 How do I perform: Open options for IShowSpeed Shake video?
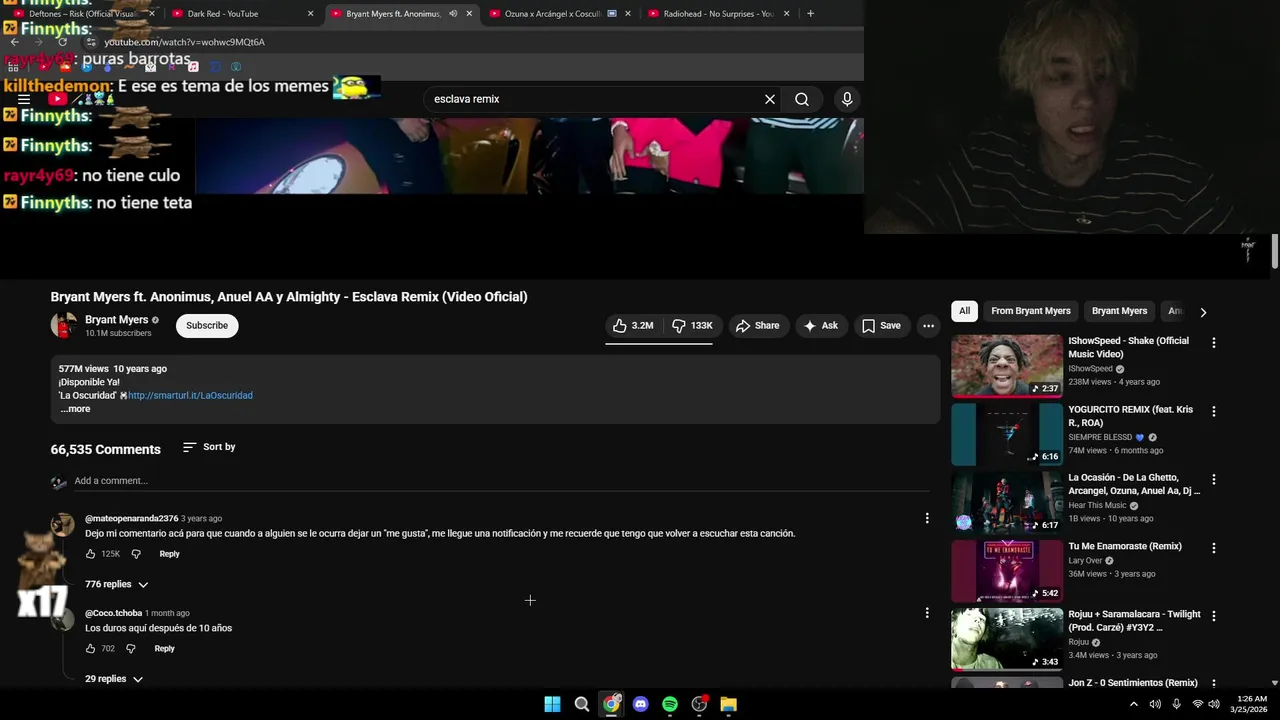click(1214, 343)
